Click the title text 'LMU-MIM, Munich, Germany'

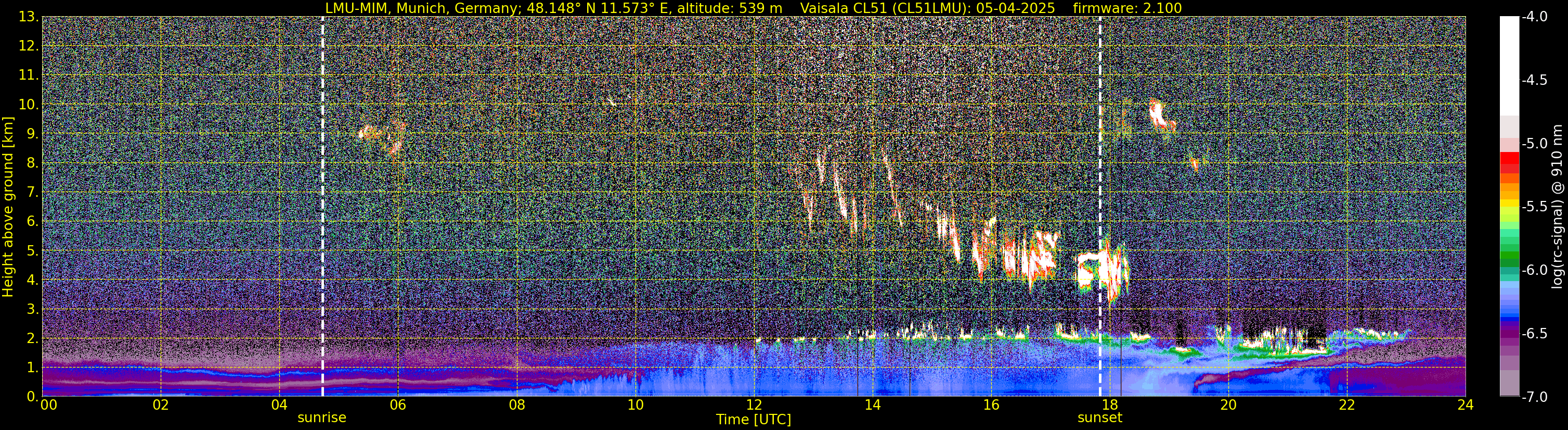coord(420,8)
